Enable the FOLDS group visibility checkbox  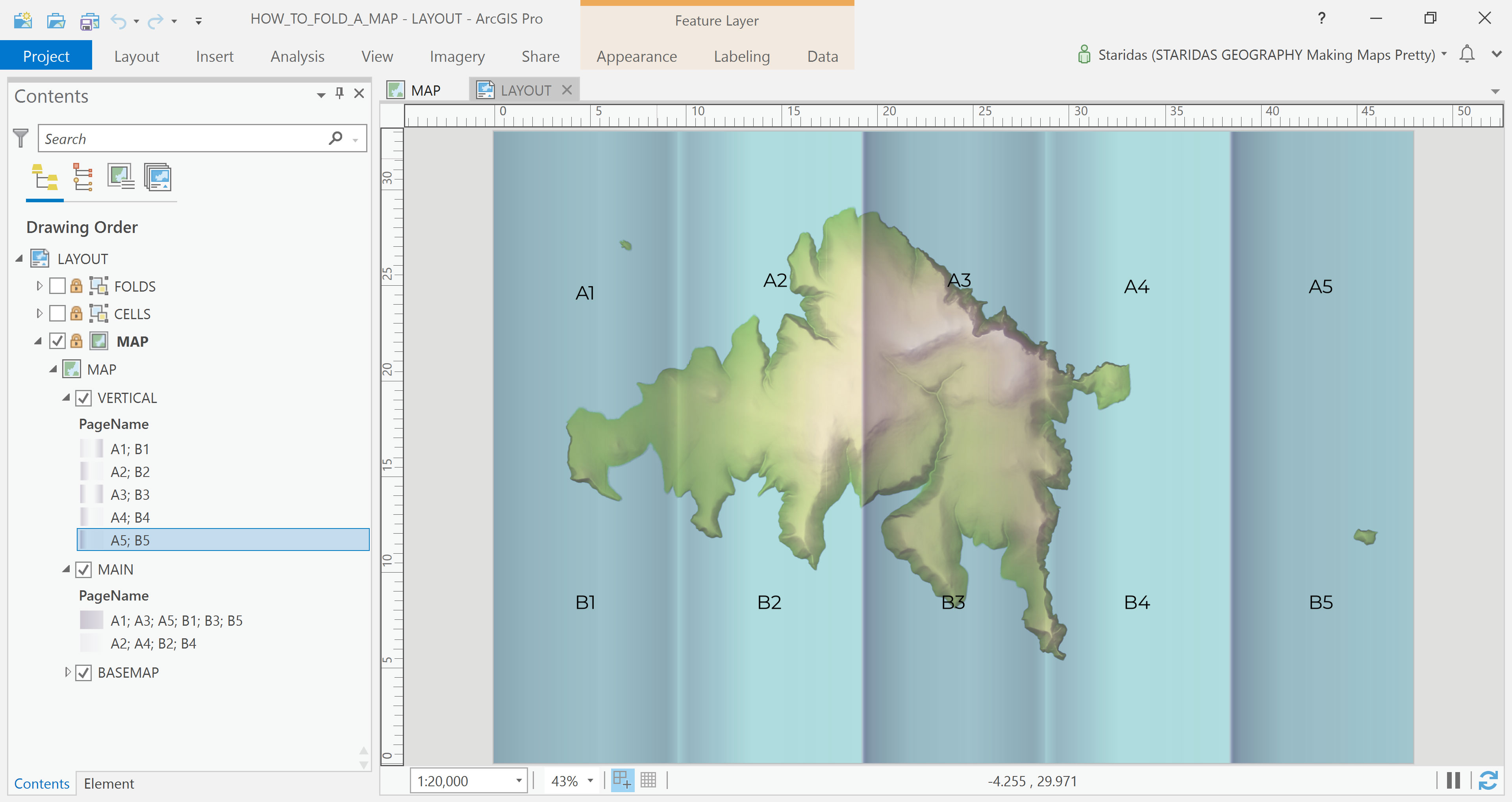(x=57, y=286)
